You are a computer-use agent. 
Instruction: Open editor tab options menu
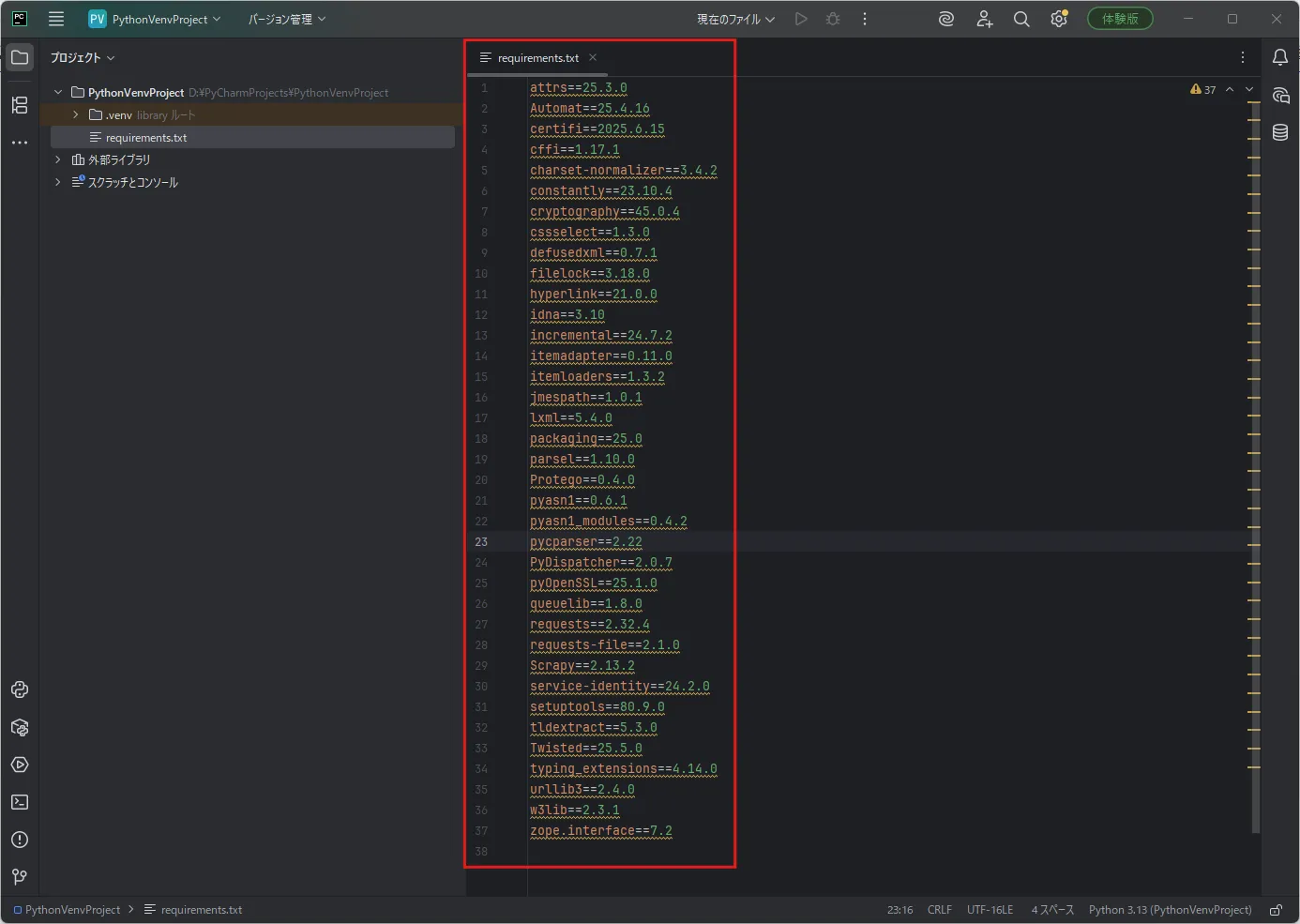[x=1243, y=57]
